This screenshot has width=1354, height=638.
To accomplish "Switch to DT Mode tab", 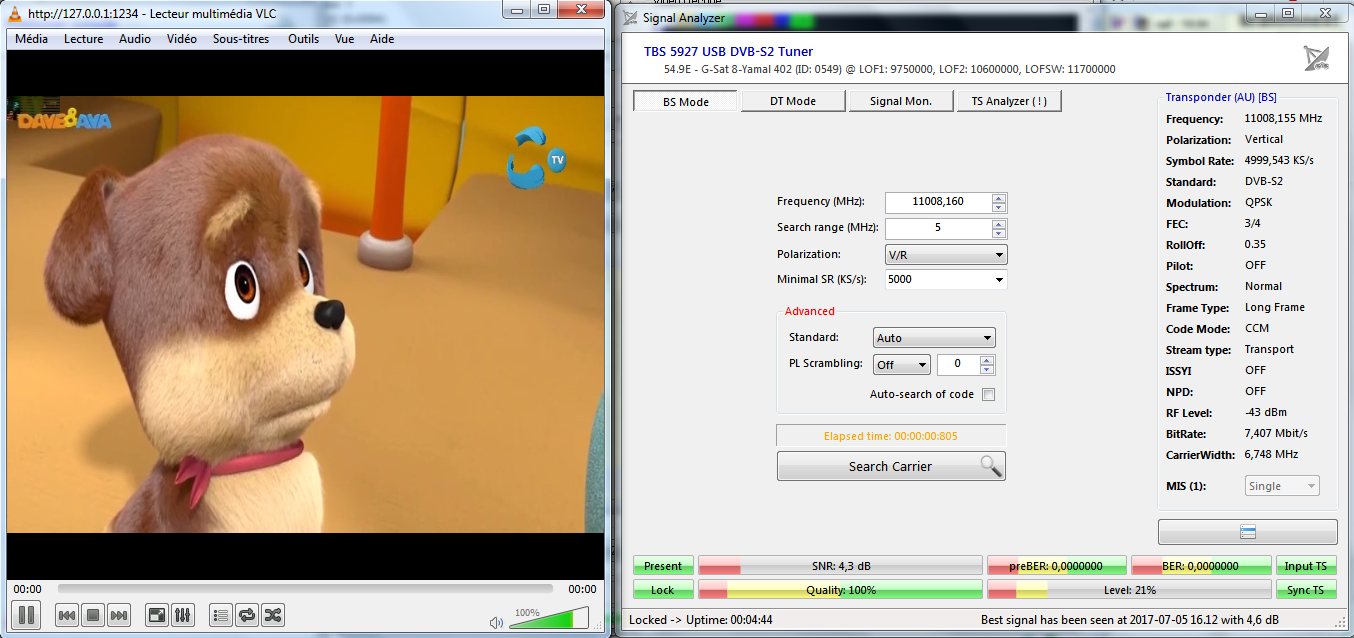I will point(793,101).
